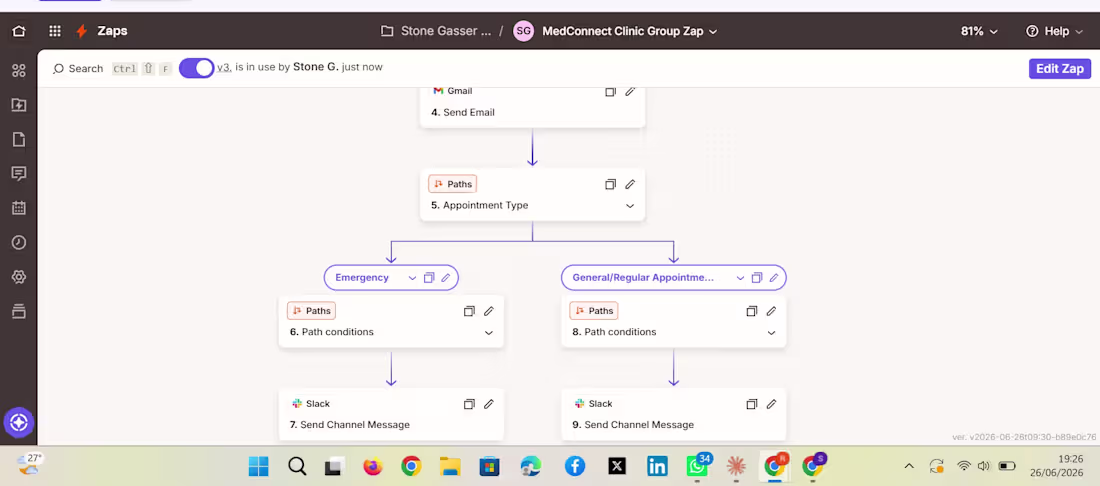Click Paths badge on step 5
This screenshot has height=486, width=1100.
452,184
